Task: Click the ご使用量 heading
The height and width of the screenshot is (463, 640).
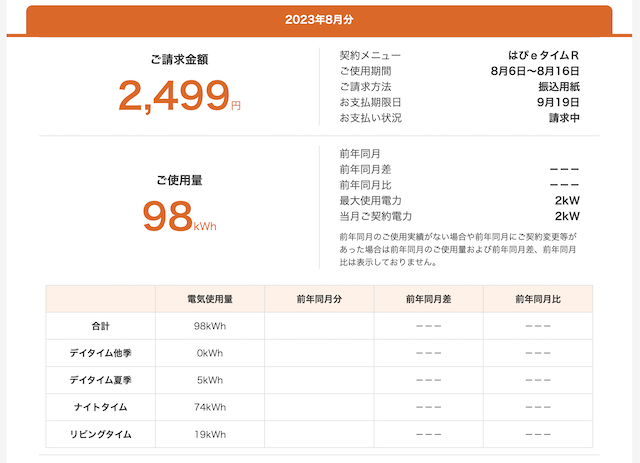Action: click(180, 180)
